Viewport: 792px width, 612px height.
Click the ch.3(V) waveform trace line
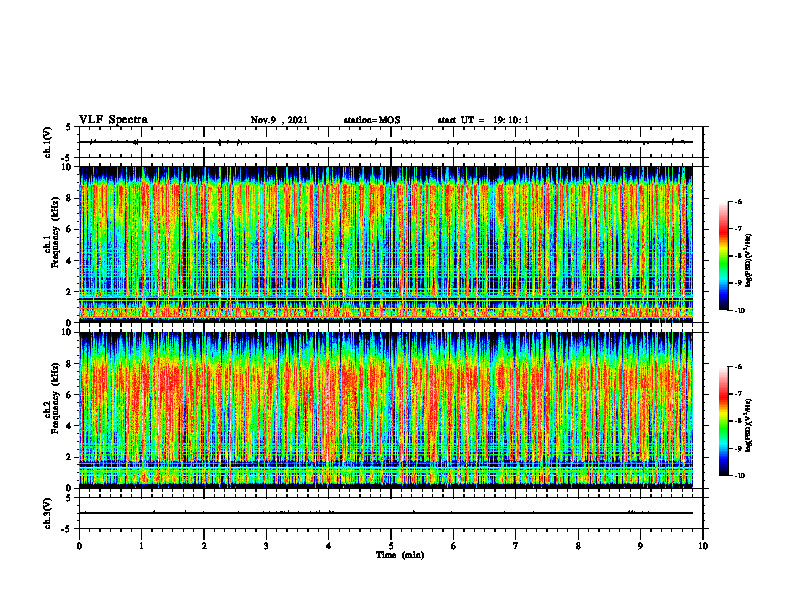pos(386,513)
